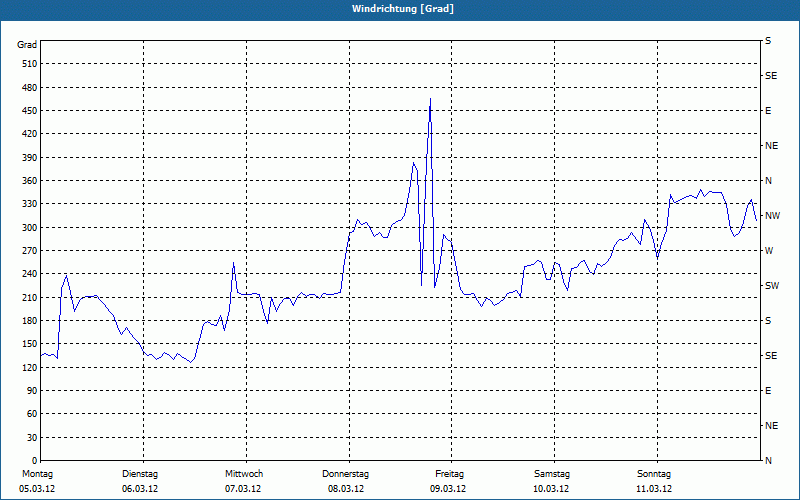This screenshot has height=500, width=800.
Task: Click the SE compass label between 120 and 150
Action: (771, 356)
